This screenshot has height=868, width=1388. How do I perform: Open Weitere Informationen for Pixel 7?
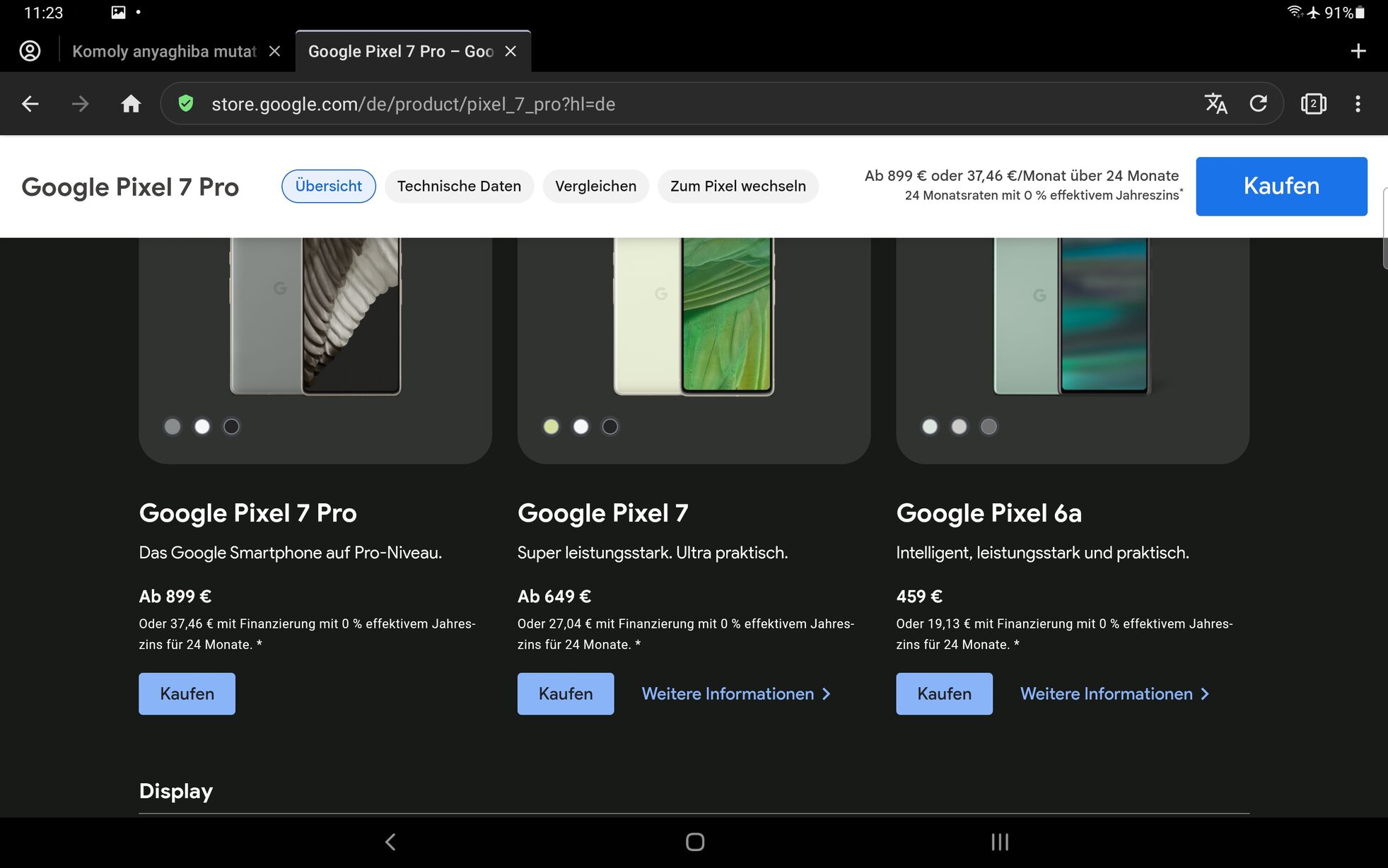[736, 694]
